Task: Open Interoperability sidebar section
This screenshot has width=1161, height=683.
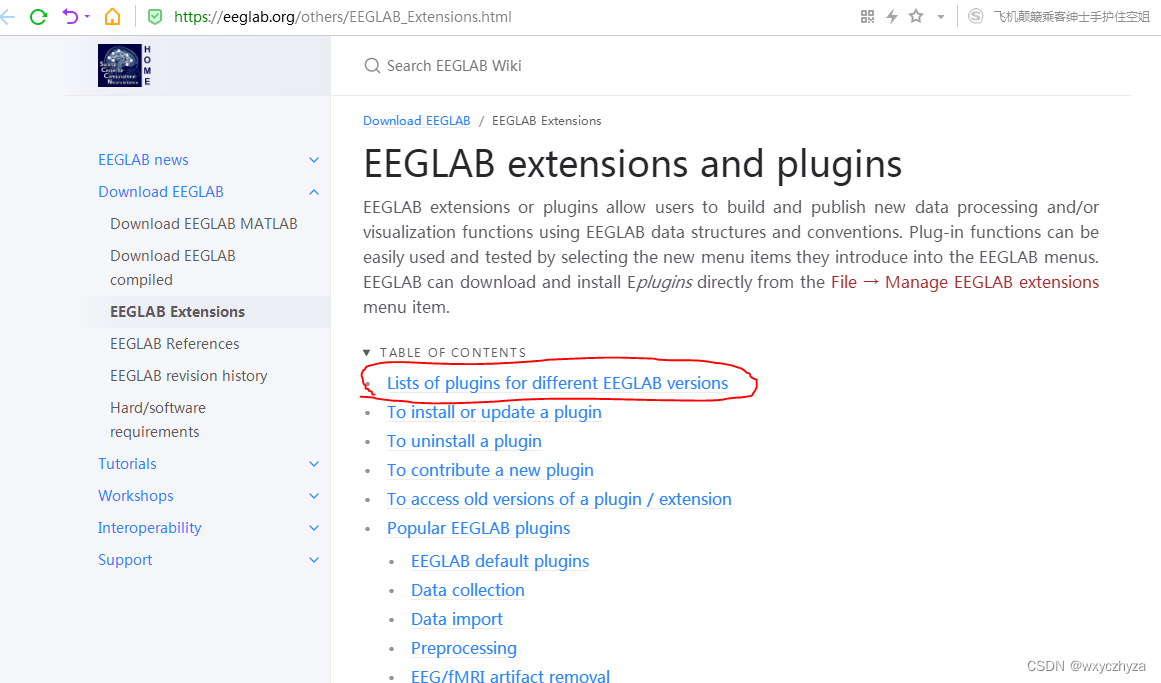Action: pyautogui.click(x=149, y=527)
